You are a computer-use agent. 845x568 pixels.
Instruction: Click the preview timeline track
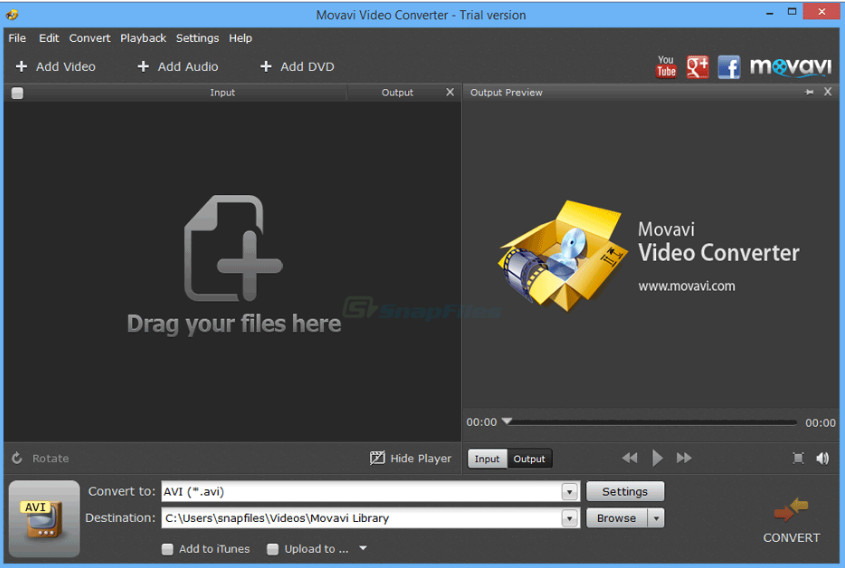coord(651,422)
